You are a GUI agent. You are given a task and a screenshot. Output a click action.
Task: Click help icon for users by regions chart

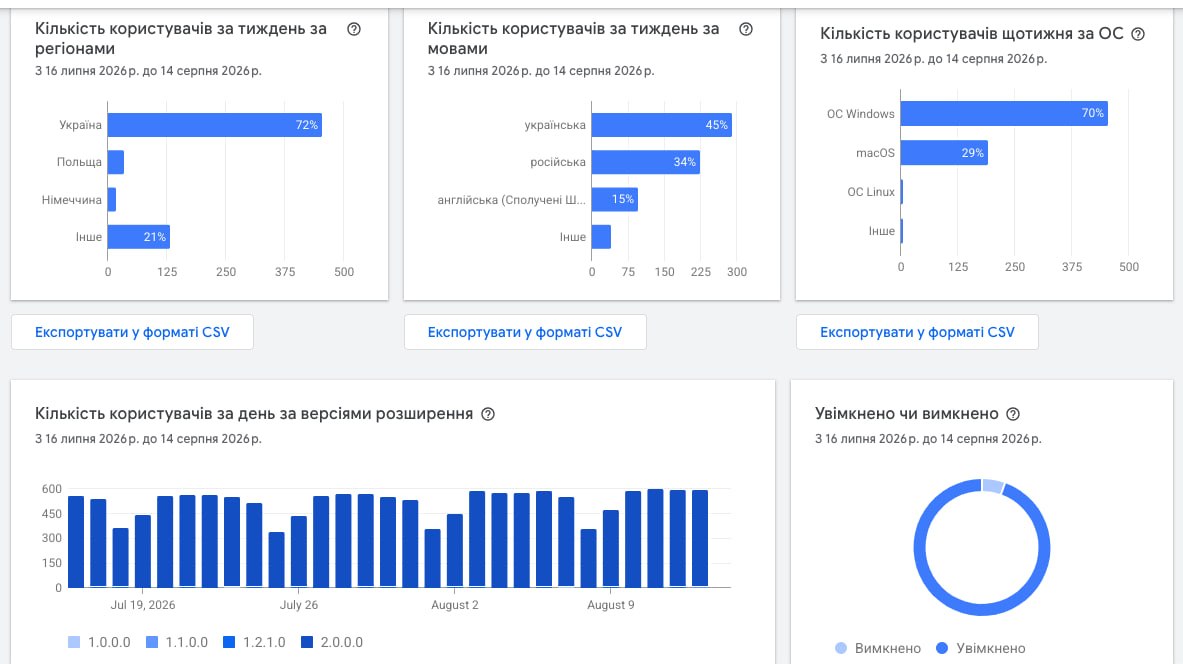click(x=354, y=29)
